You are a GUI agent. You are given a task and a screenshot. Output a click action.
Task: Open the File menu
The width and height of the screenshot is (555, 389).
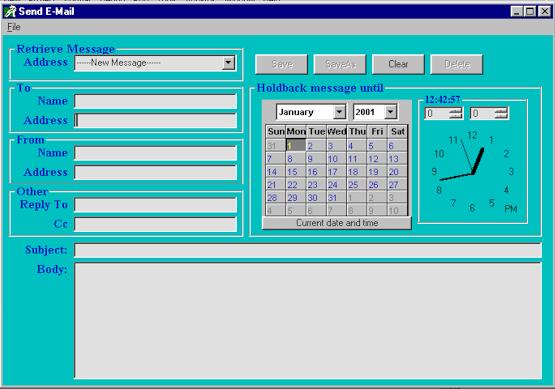pos(14,27)
